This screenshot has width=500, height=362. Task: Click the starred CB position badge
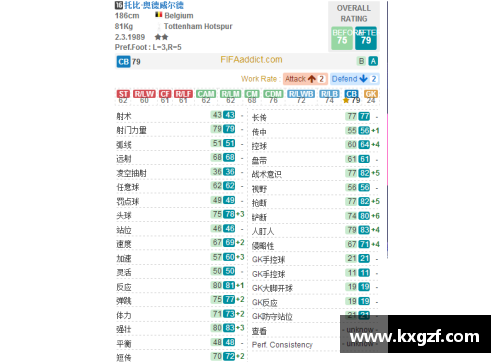click(x=351, y=94)
